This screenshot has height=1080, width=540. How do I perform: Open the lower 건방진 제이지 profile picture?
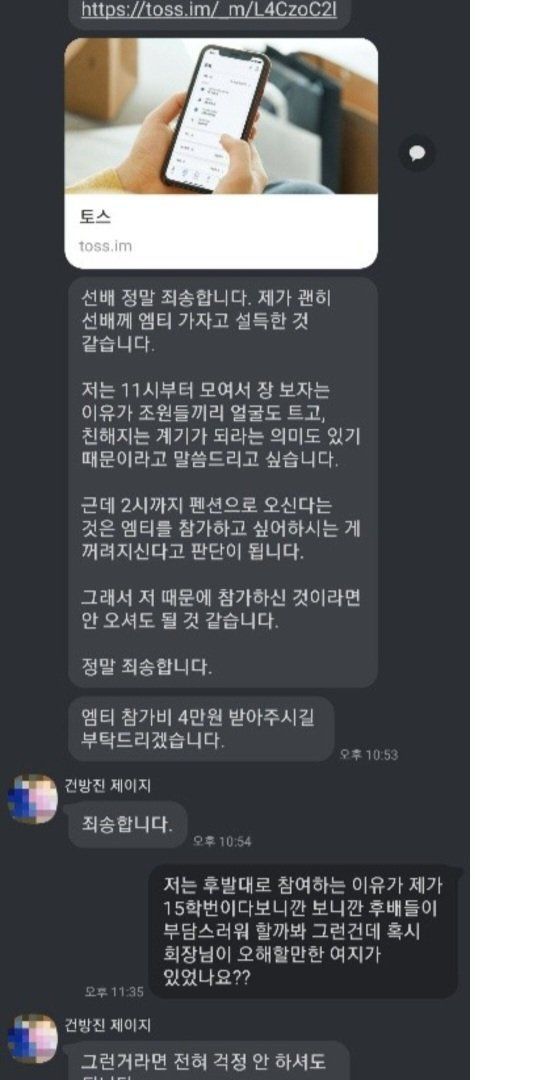pyautogui.click(x=32, y=1039)
